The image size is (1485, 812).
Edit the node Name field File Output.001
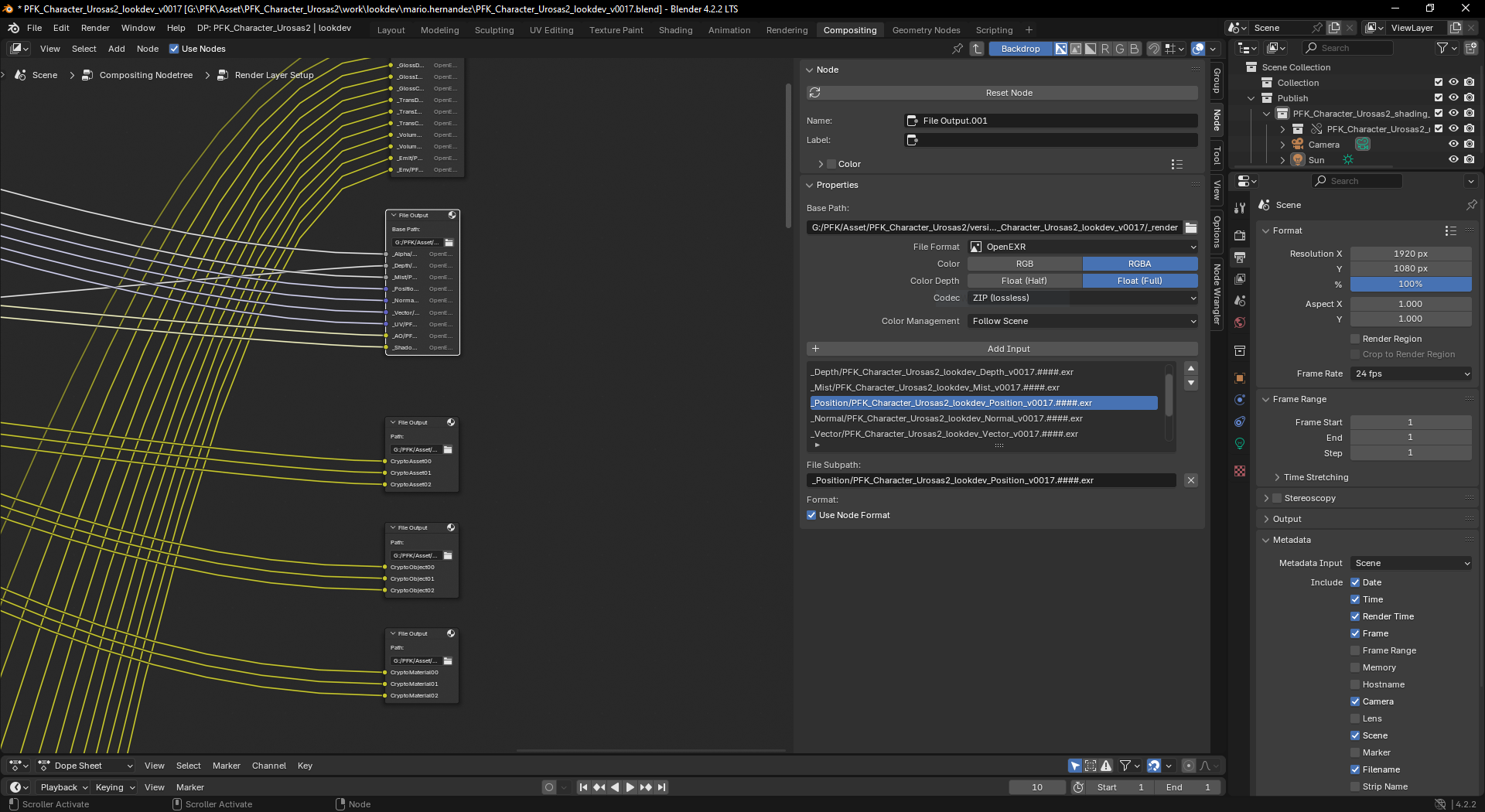1051,121
